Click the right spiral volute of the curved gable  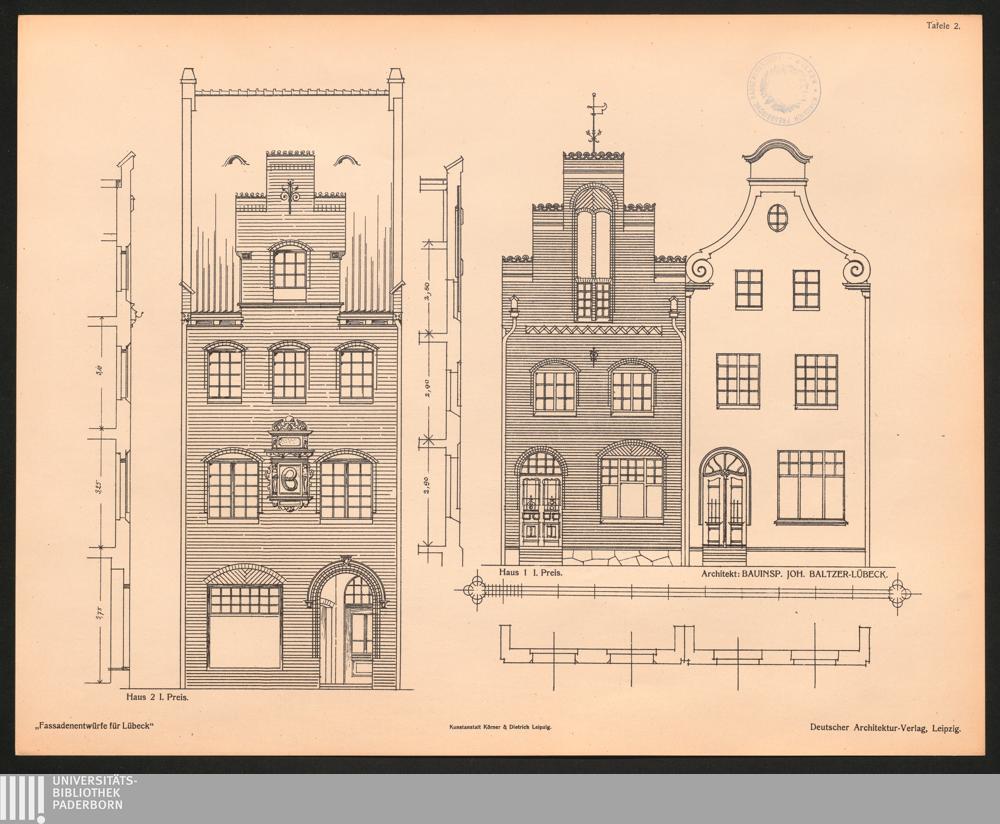[856, 268]
